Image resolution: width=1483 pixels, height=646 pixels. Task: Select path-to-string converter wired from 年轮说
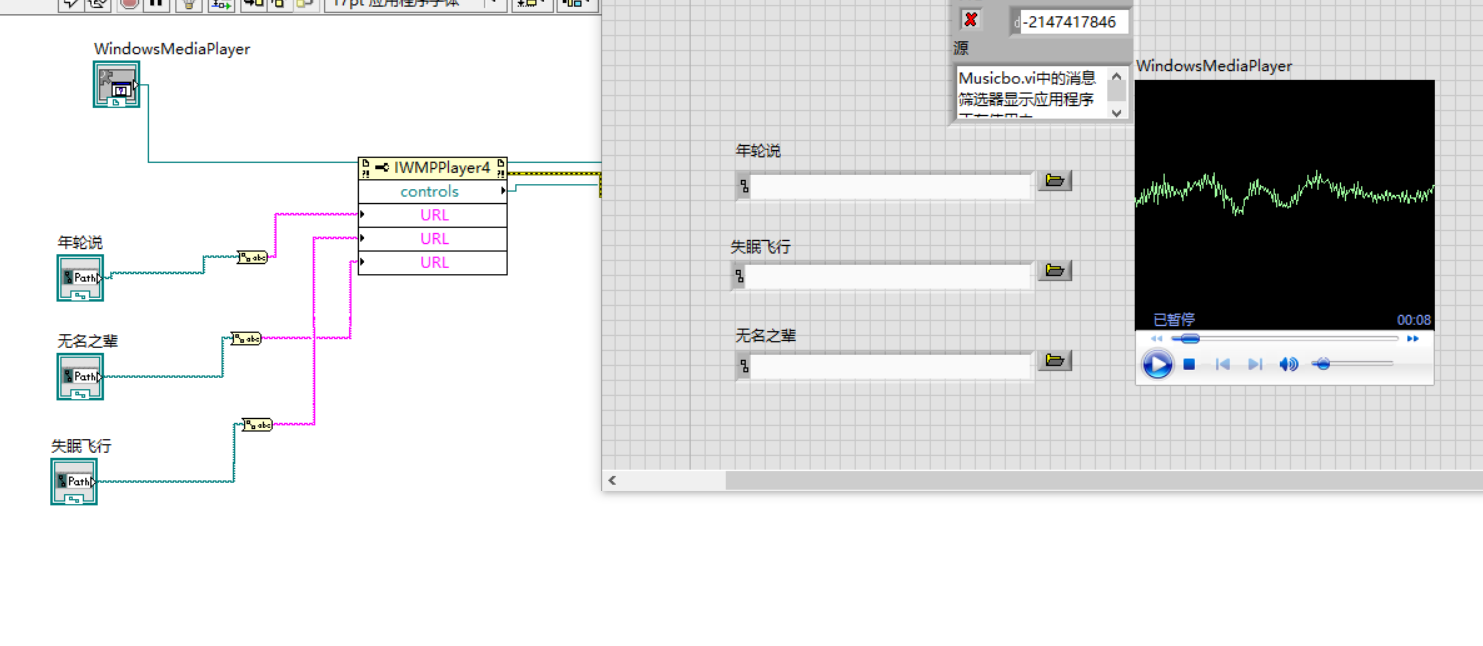point(252,257)
